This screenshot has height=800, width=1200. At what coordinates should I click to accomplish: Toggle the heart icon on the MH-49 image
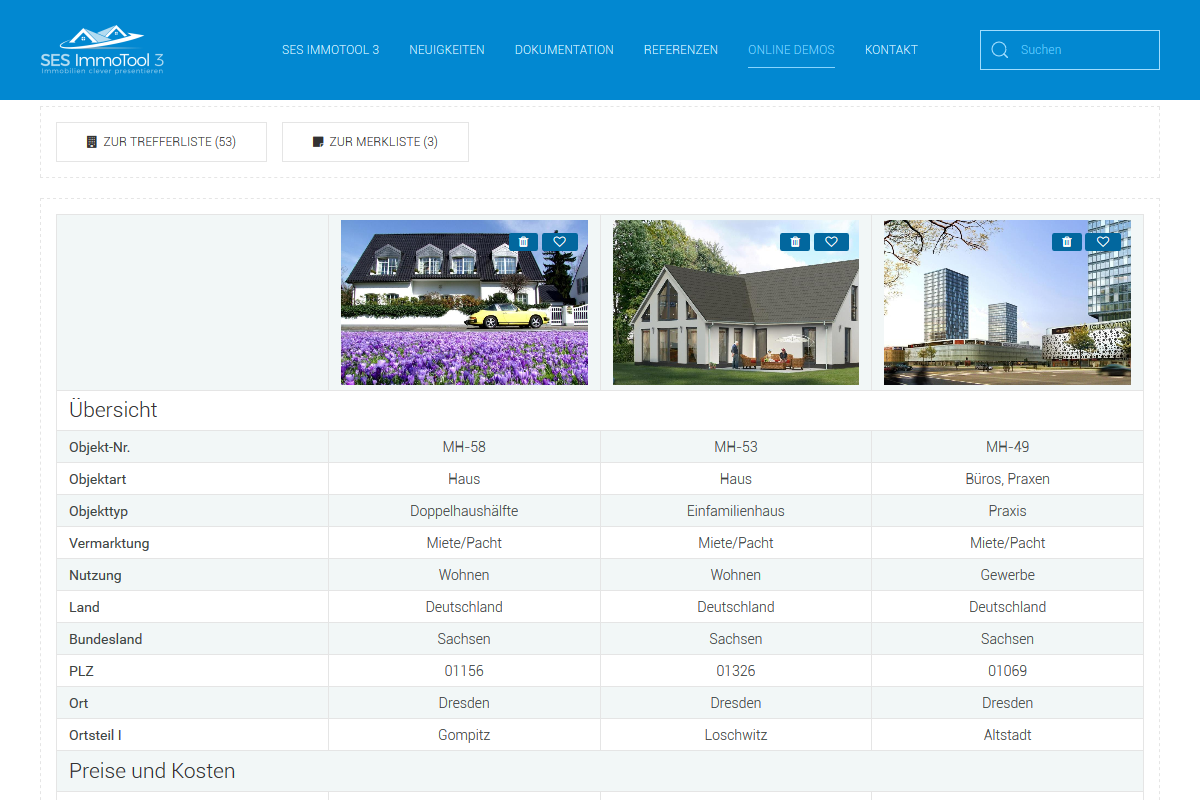click(1103, 242)
